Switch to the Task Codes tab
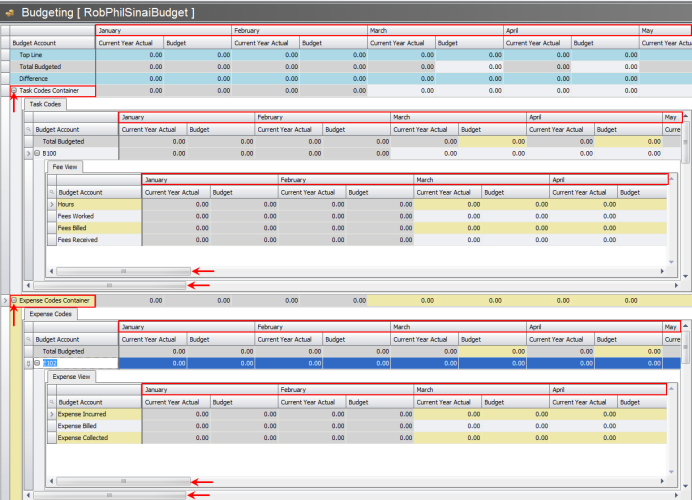Viewport: 692px width, 500px height. [45, 104]
